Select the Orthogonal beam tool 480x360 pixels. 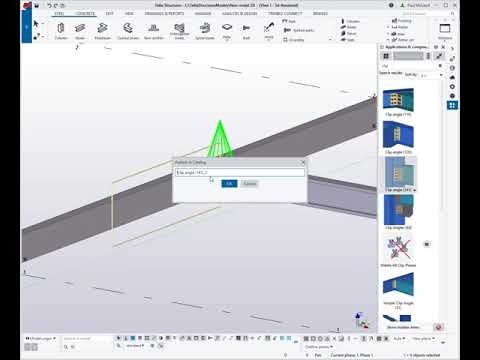tap(179, 31)
